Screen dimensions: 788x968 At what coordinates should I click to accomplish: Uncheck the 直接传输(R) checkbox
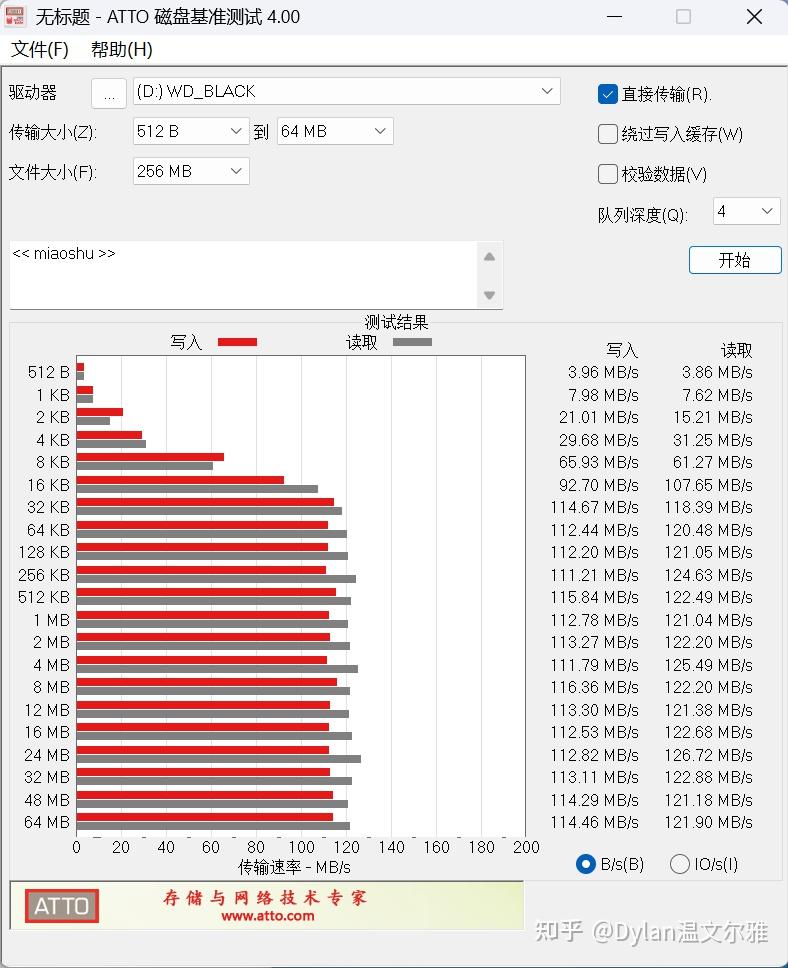tap(608, 94)
